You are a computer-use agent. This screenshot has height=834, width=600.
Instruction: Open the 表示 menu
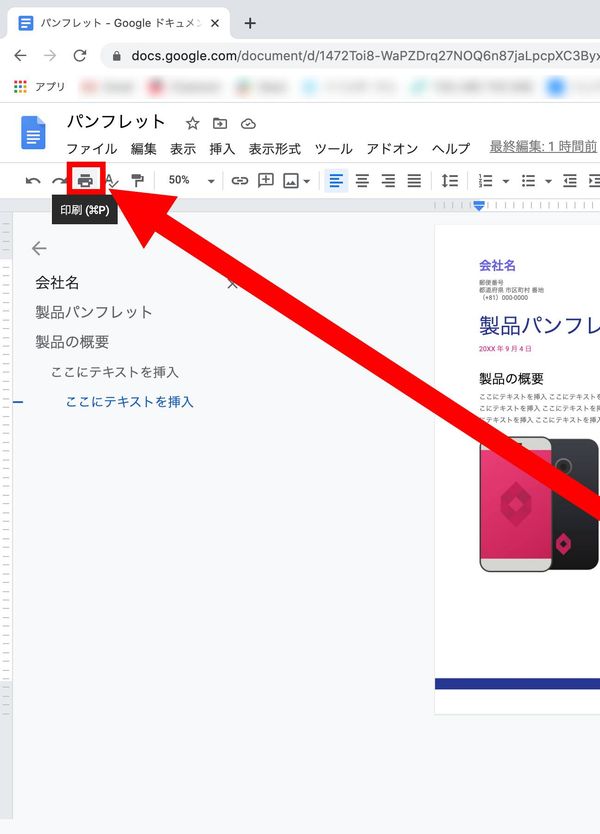(183, 148)
